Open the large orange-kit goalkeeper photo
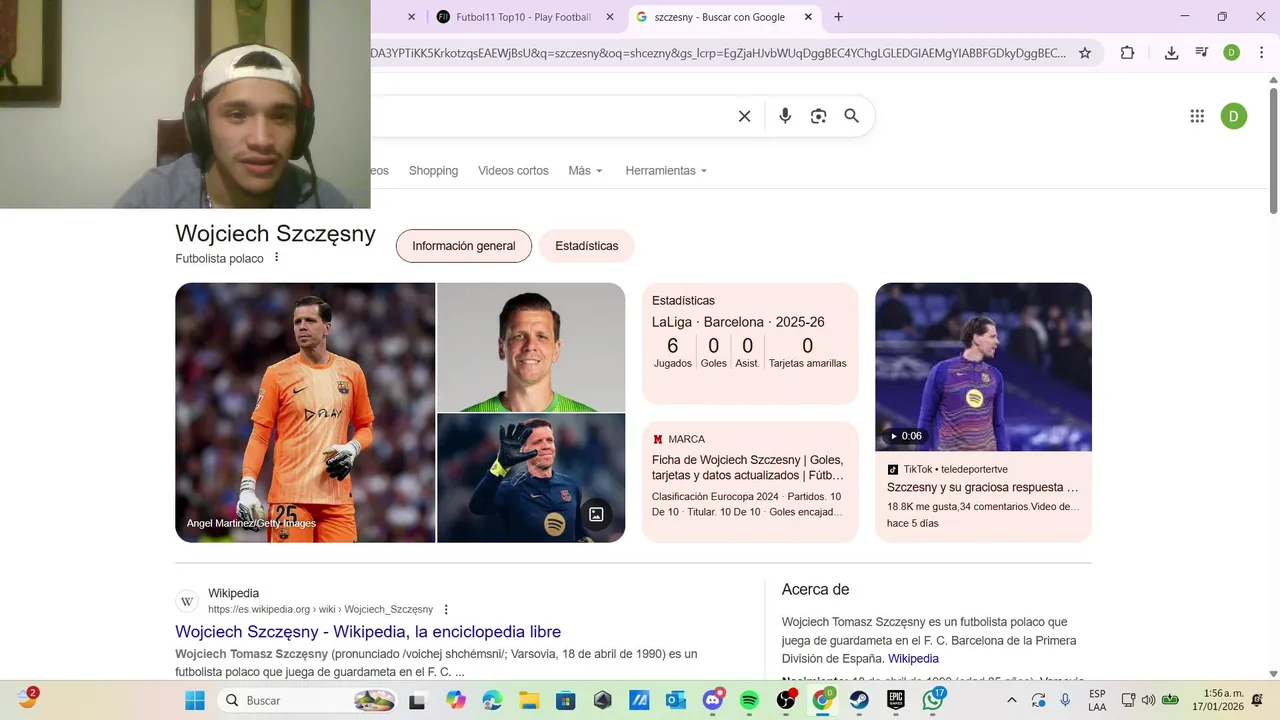Viewport: 1280px width, 720px height. point(305,413)
